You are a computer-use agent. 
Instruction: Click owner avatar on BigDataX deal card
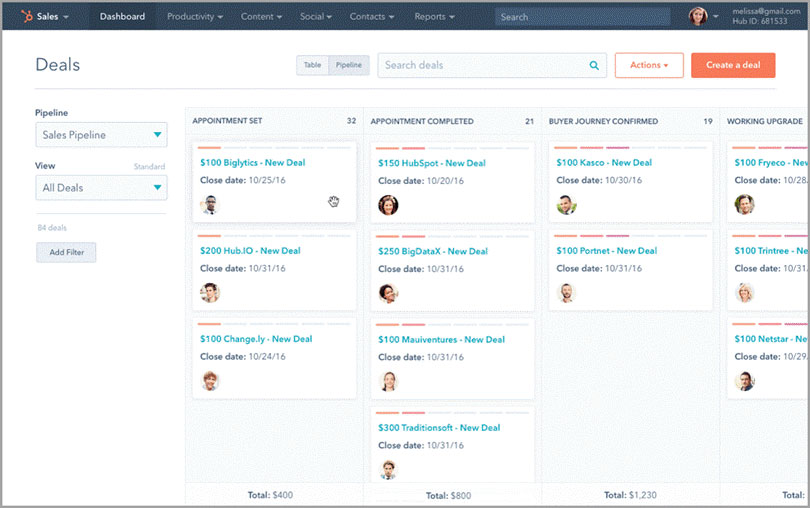[x=388, y=293]
